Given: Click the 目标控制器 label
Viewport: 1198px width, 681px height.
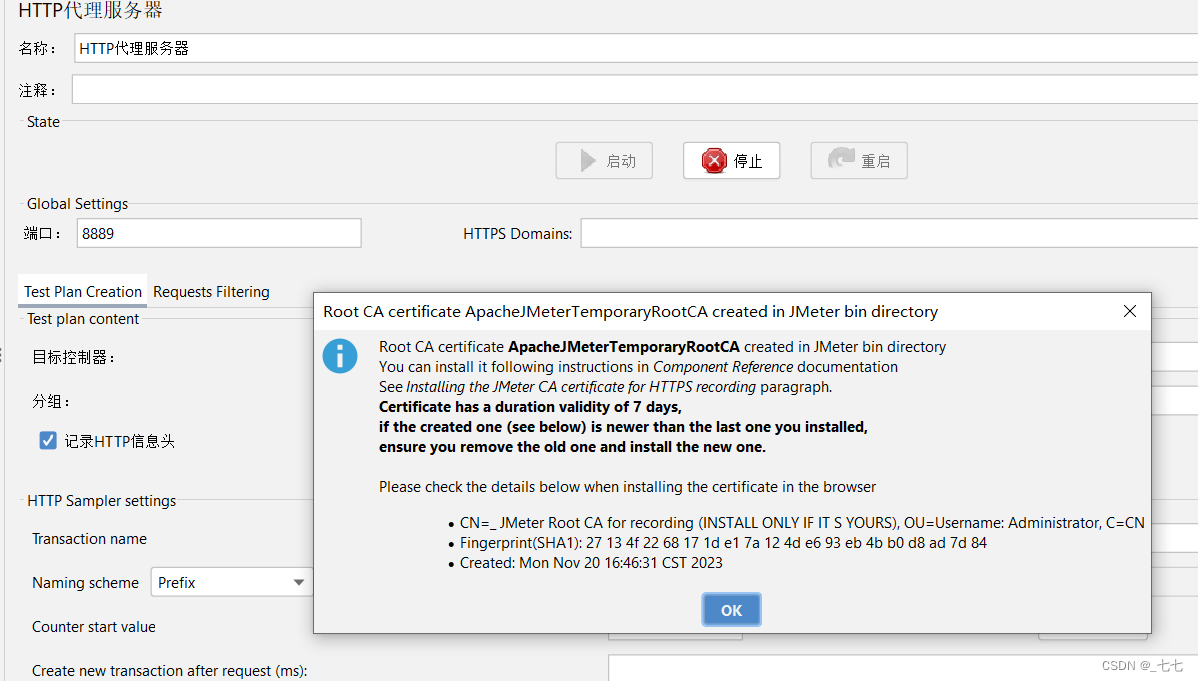Looking at the screenshot, I should click(x=73, y=357).
